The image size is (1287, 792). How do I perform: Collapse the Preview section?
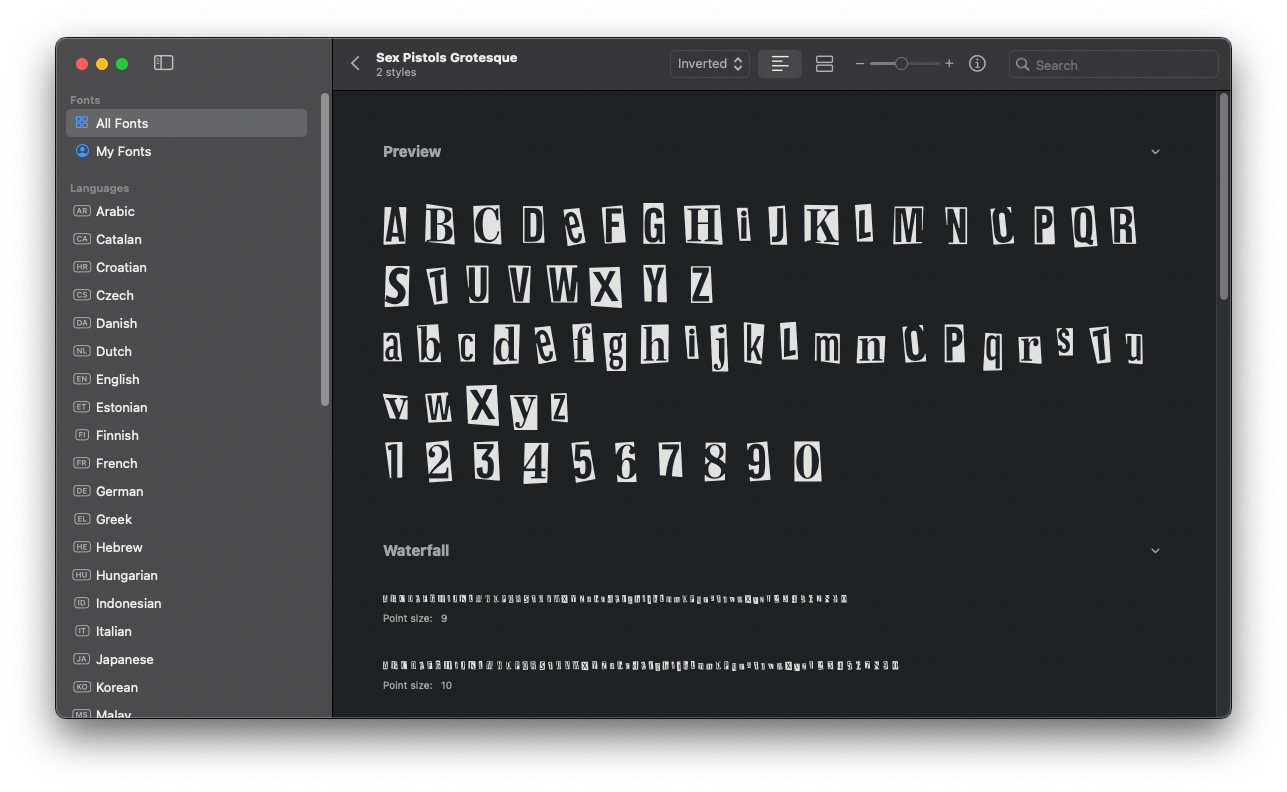pos(1155,152)
